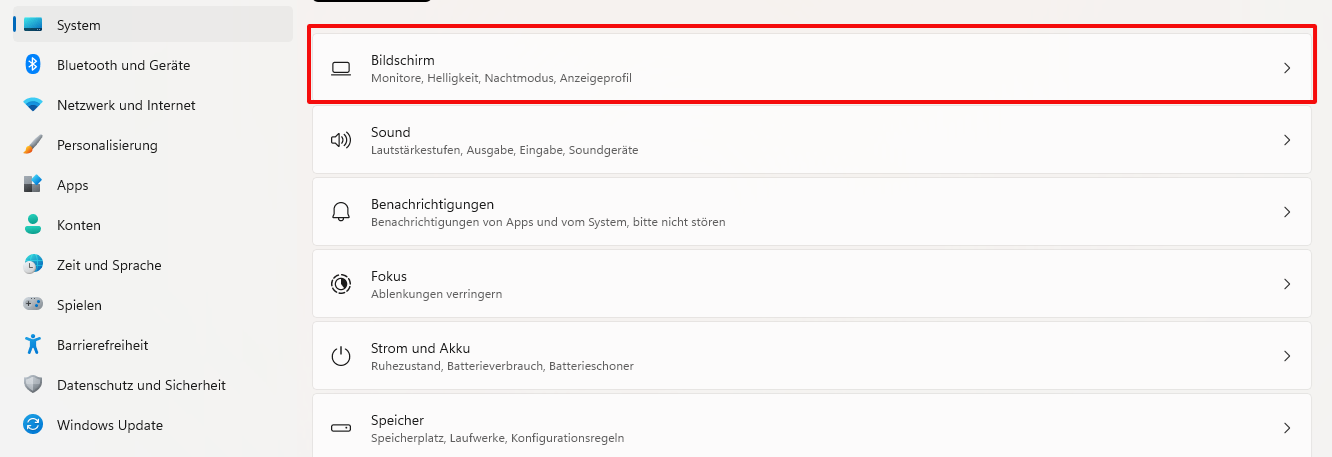Viewport: 1332px width, 457px height.
Task: Open the Apps sidebar category
Action: tap(72, 185)
